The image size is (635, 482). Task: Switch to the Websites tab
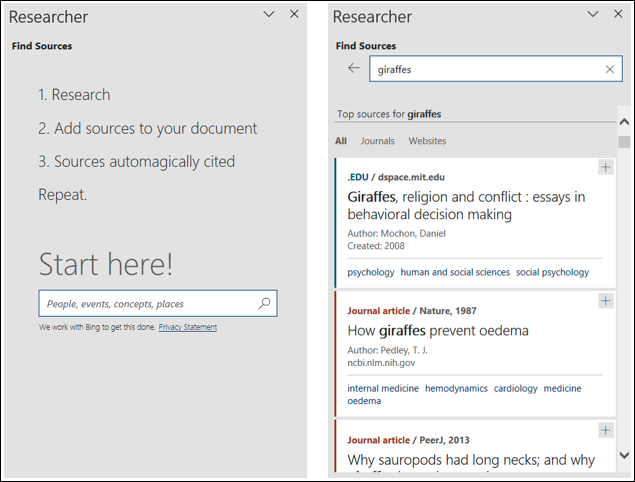(427, 141)
